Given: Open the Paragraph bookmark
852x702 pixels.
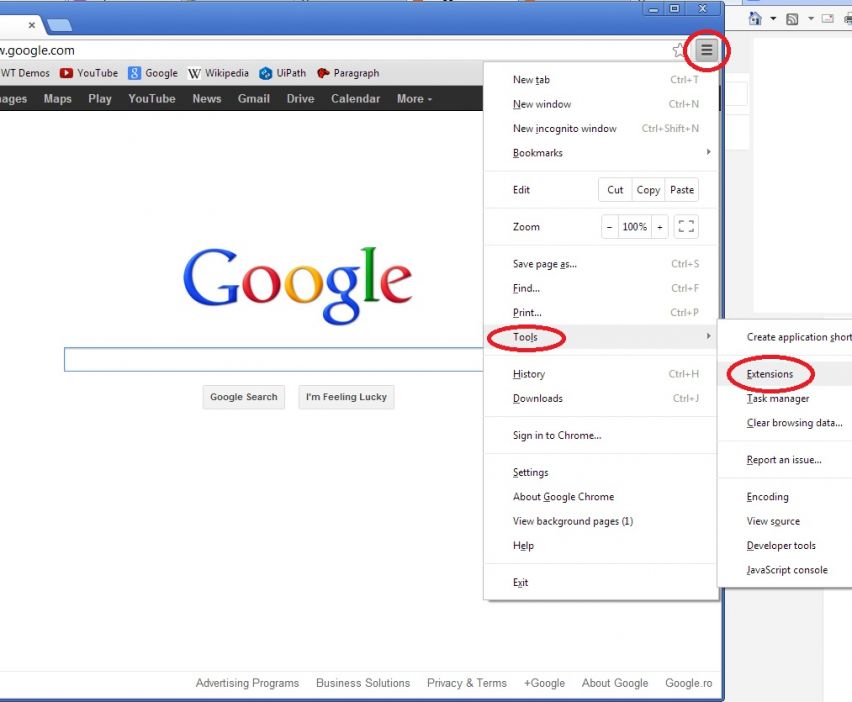Looking at the screenshot, I should pos(348,73).
